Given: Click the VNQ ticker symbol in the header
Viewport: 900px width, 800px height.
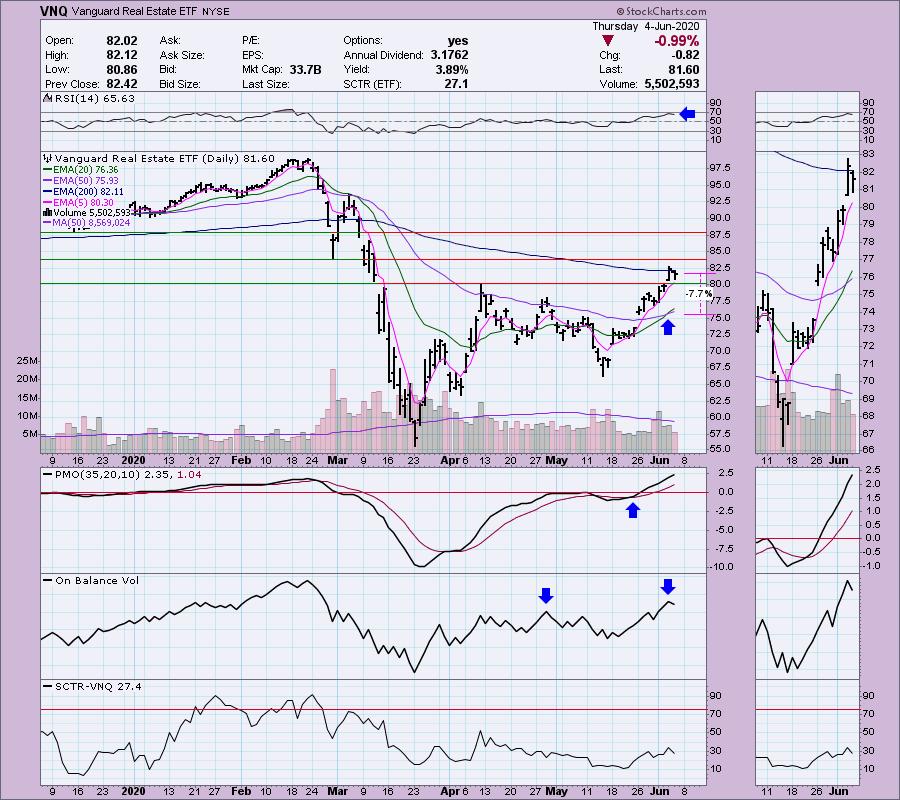Looking at the screenshot, I should click(54, 11).
